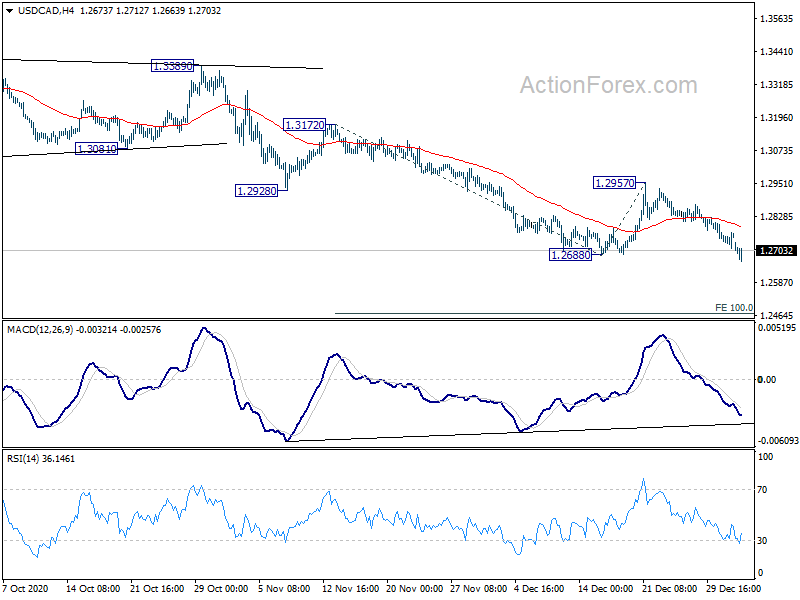The height and width of the screenshot is (600, 800).
Task: Click the RSI 70 level label
Action: point(762,490)
